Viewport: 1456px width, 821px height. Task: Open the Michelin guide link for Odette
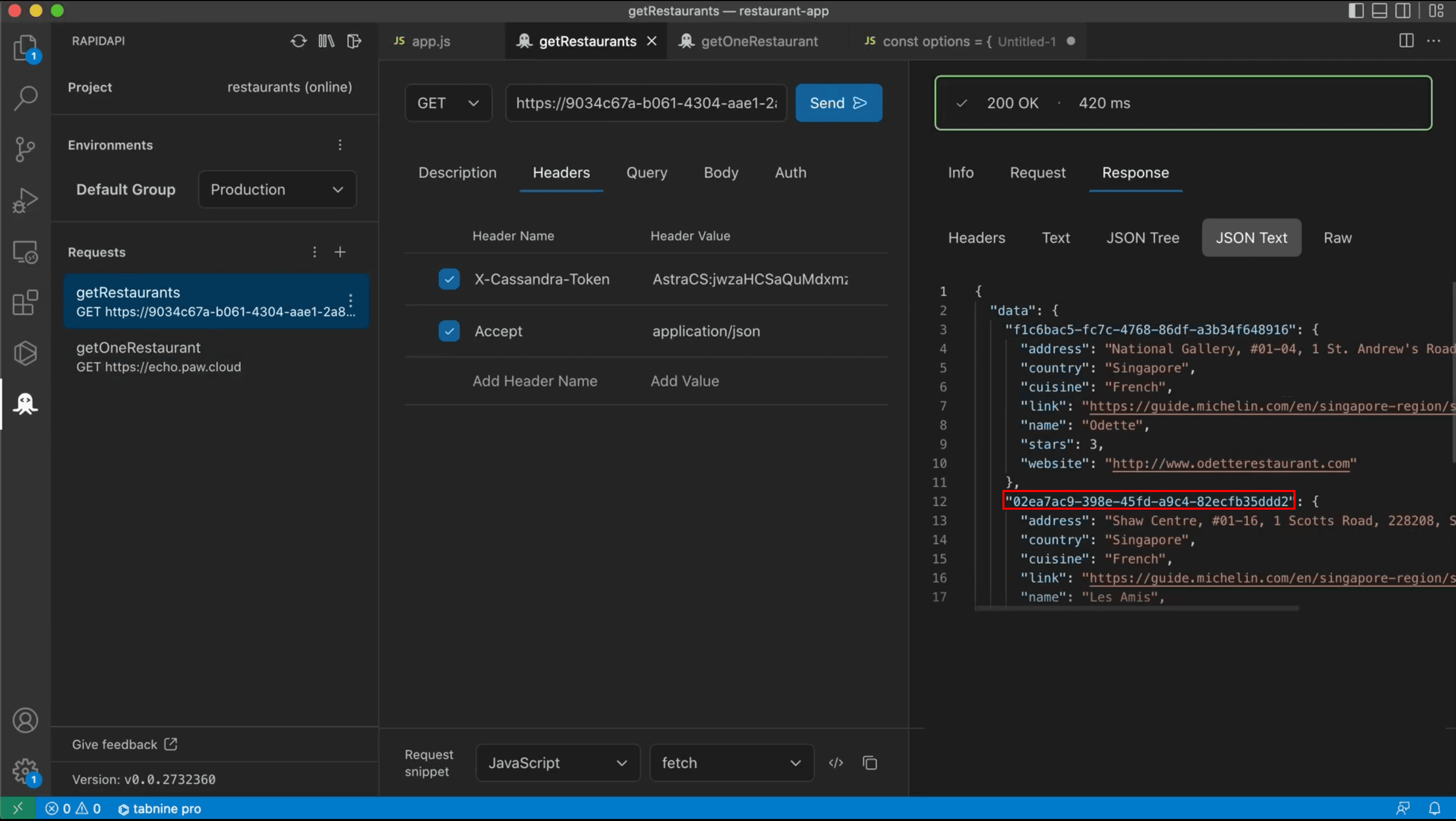1271,406
